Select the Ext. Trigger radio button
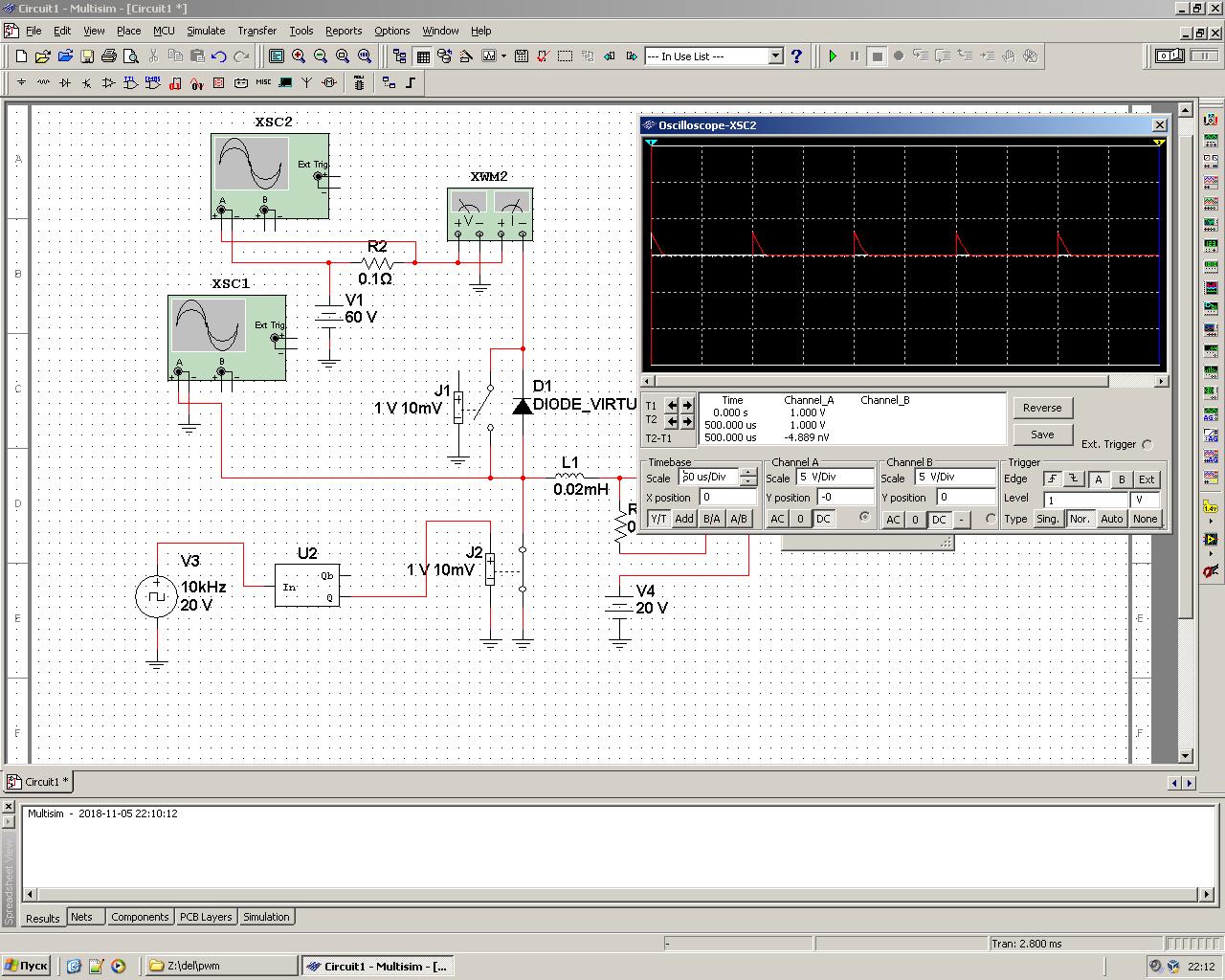Image resolution: width=1225 pixels, height=980 pixels. click(1147, 444)
